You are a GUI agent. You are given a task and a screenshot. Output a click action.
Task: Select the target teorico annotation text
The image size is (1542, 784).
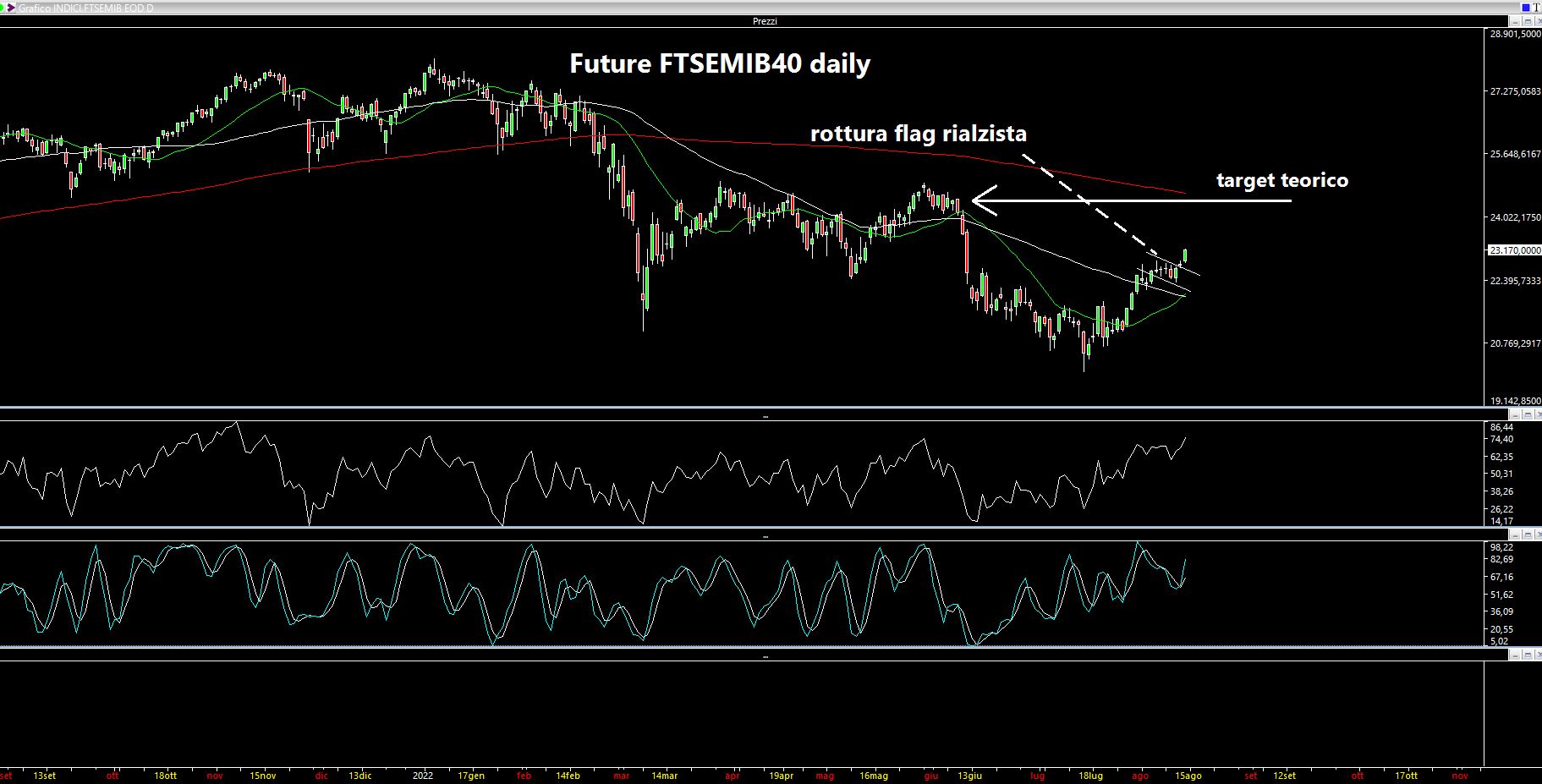(x=1282, y=180)
